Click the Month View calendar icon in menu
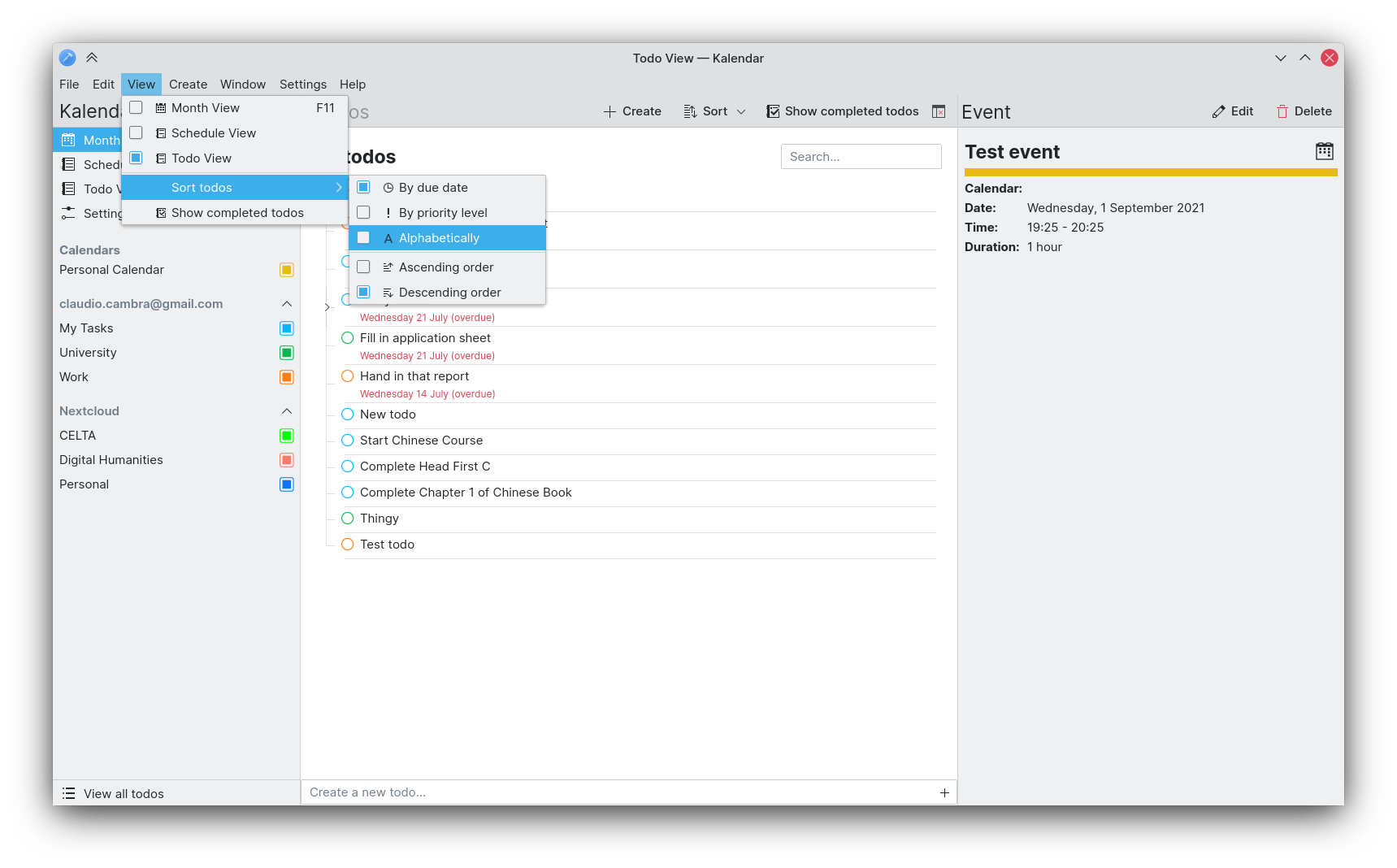The height and width of the screenshot is (868, 1397). [161, 108]
